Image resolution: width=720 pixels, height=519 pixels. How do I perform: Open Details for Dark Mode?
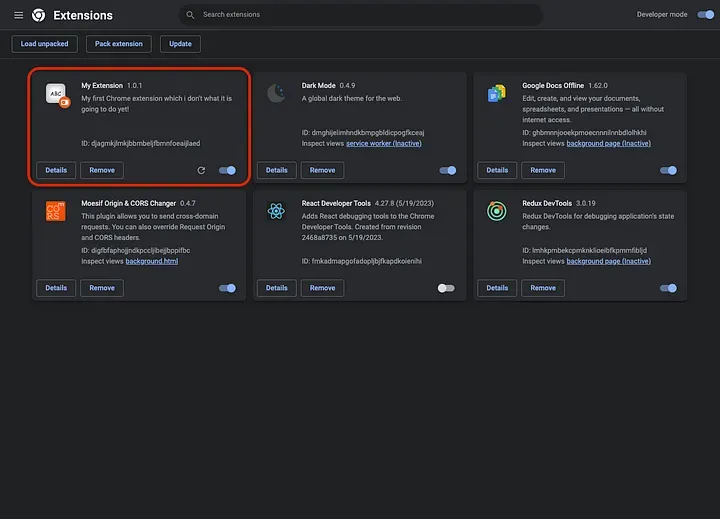[x=276, y=170]
